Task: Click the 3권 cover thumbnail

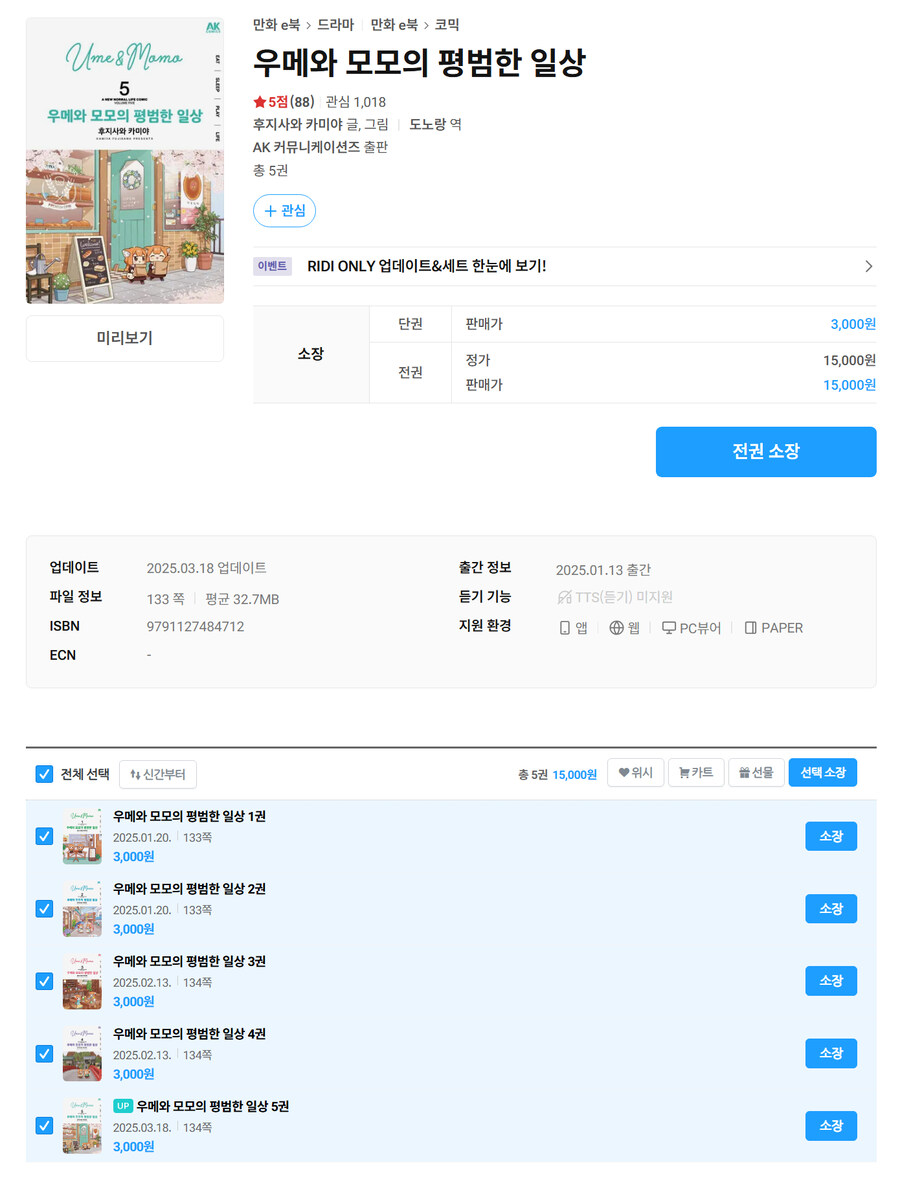Action: 82,981
